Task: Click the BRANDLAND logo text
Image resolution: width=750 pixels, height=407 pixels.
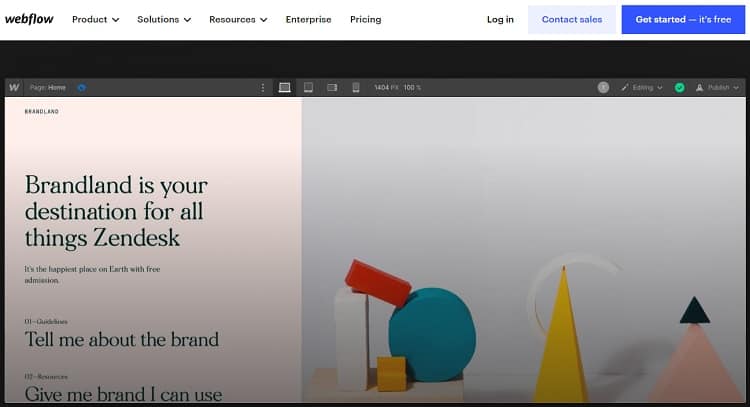Action: 42,111
